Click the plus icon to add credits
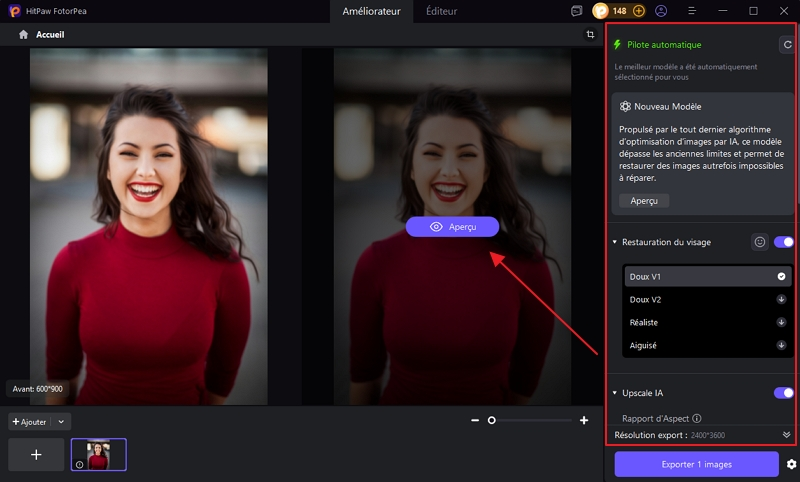Screen dimensions: 800x482 pos(639,11)
